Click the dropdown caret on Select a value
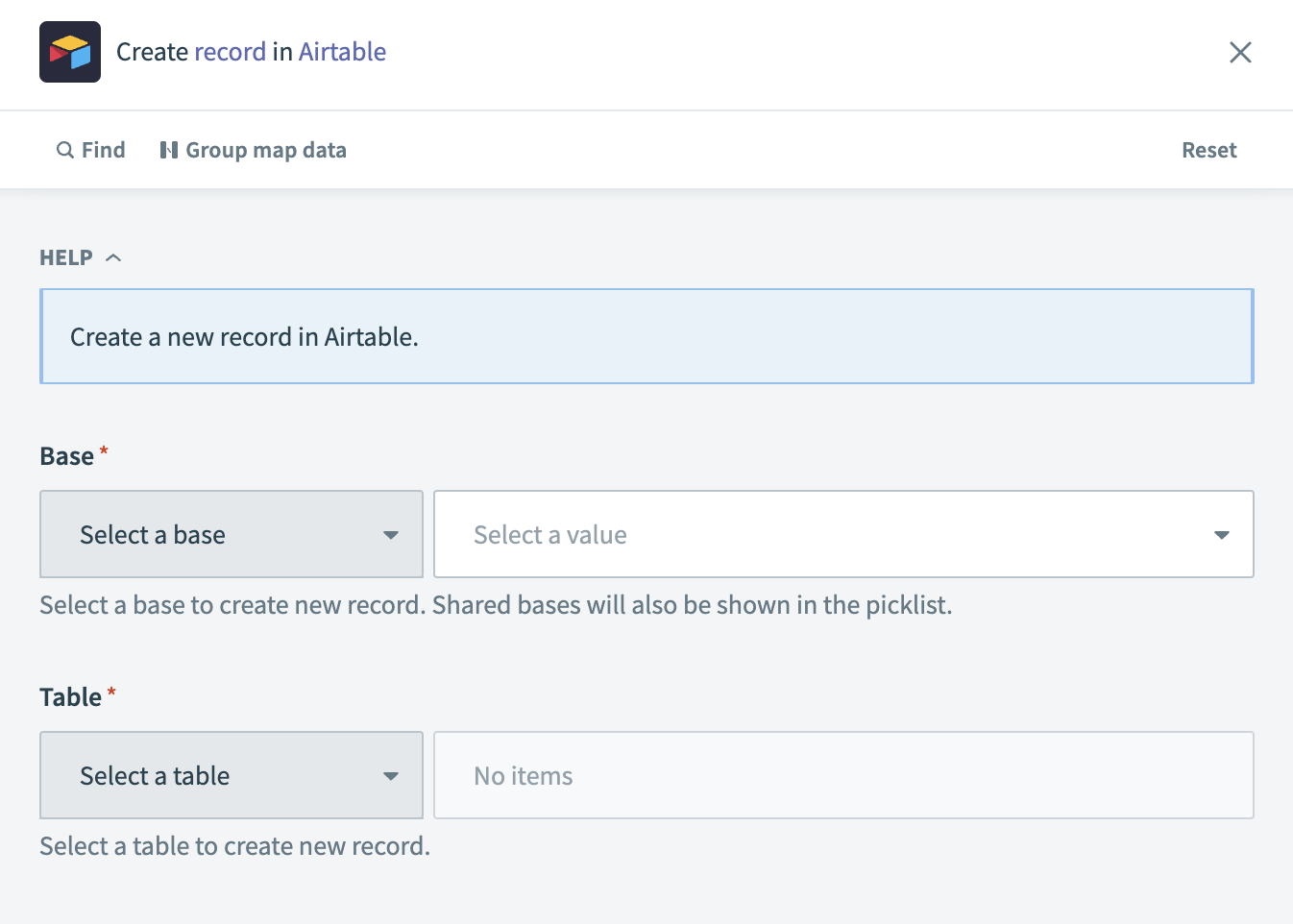This screenshot has height=924, width=1293. 1221,534
